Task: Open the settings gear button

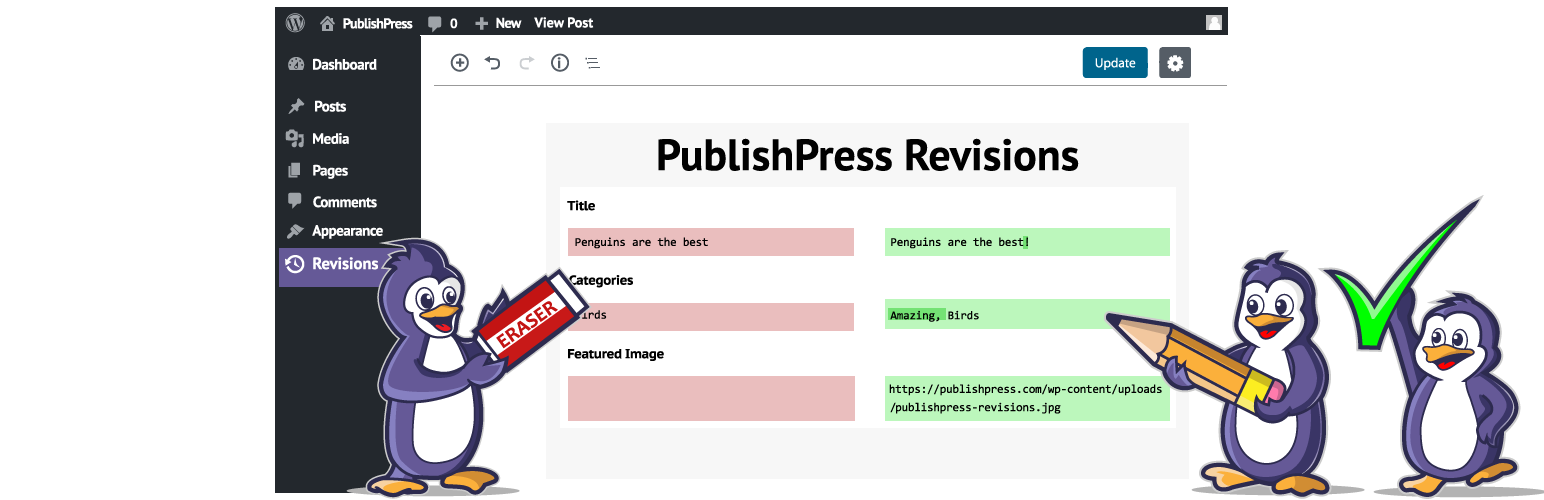Action: pos(1175,63)
